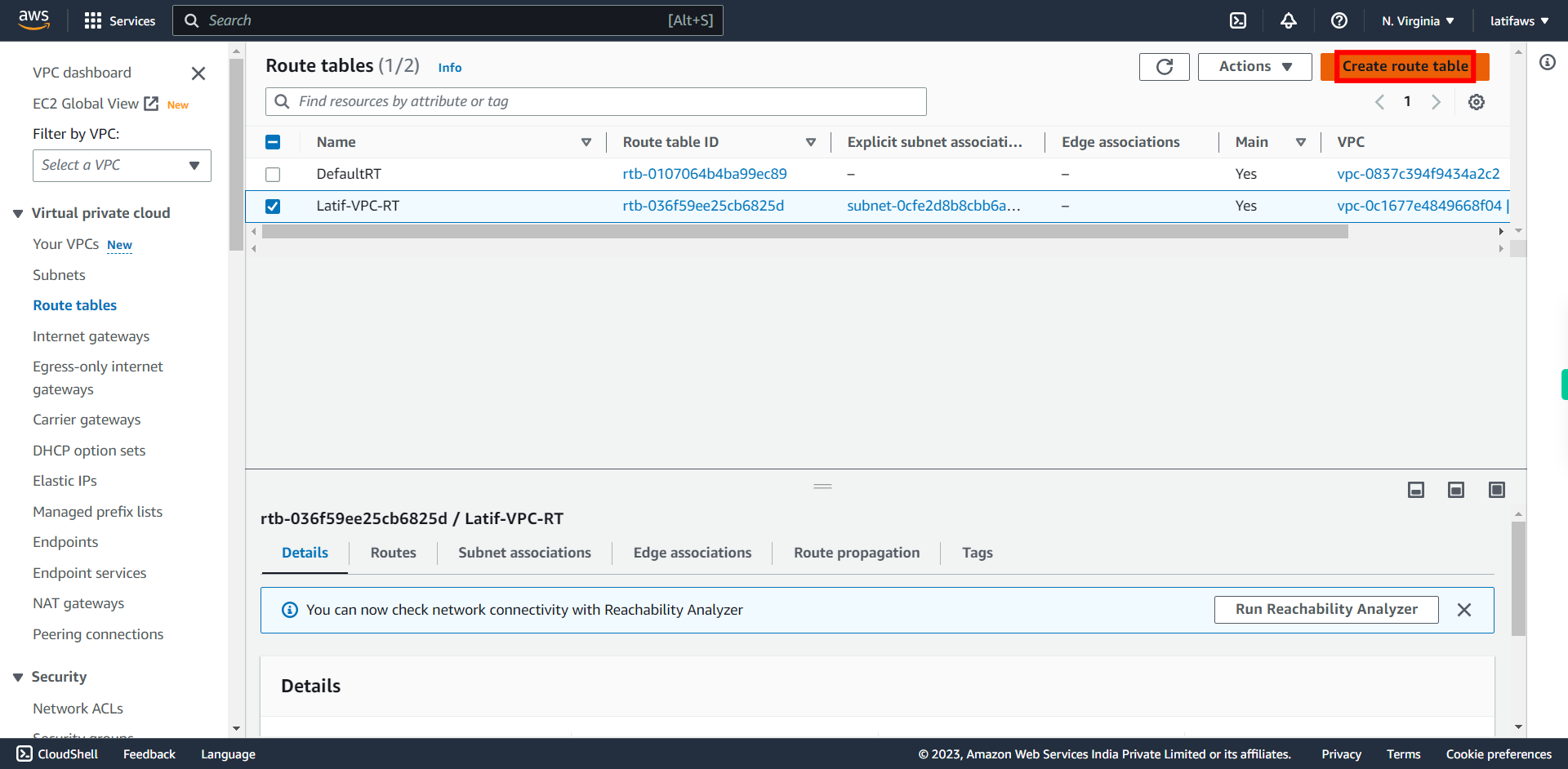Open Cookie preferences in footer
Viewport: 1568px width, 769px height.
(1499, 754)
